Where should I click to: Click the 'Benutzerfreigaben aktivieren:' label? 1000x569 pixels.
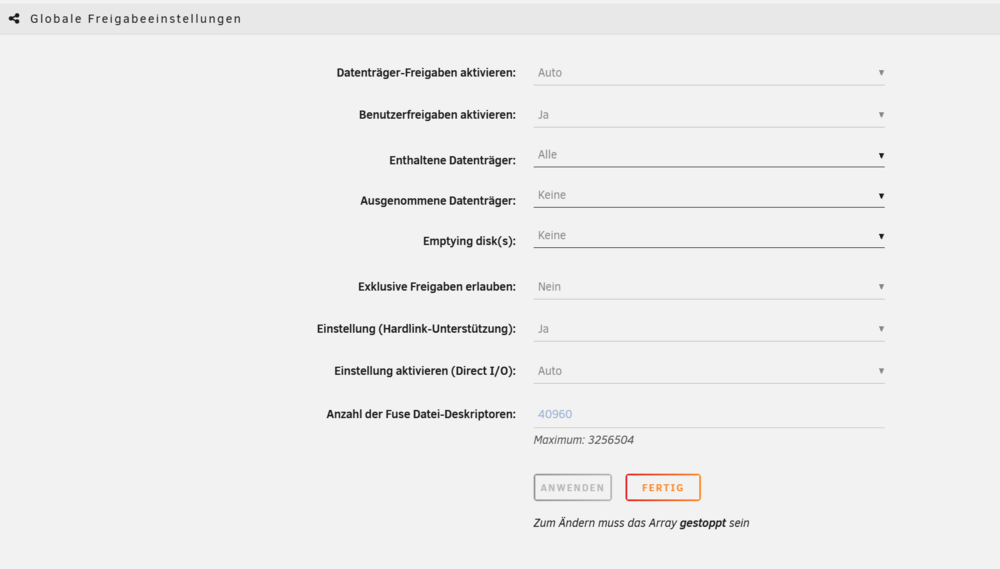point(437,115)
